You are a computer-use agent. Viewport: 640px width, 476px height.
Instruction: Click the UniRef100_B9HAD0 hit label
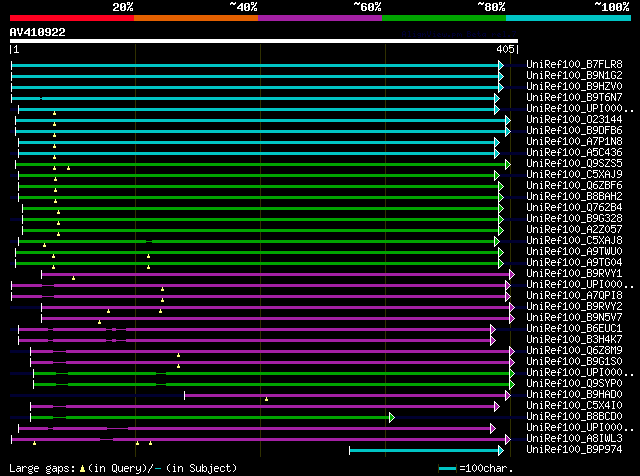[x=574, y=394]
